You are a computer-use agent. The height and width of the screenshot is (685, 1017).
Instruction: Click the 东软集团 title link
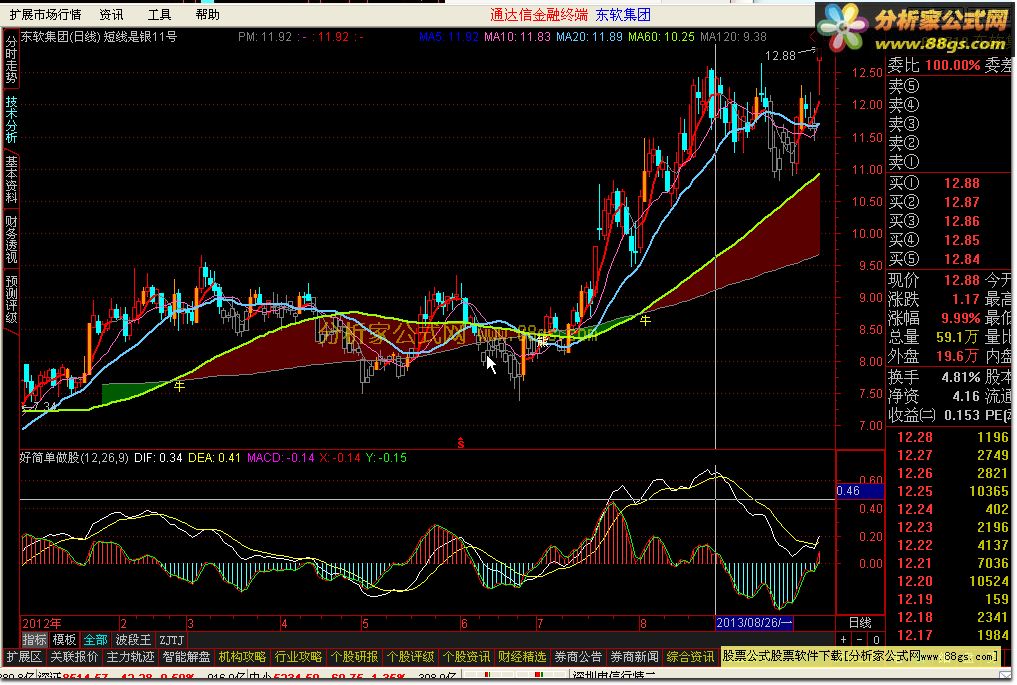pos(623,14)
